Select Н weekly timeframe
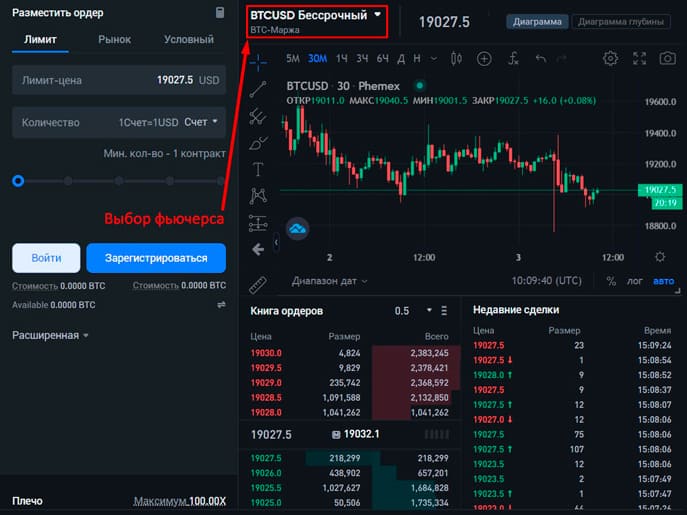 tap(417, 58)
